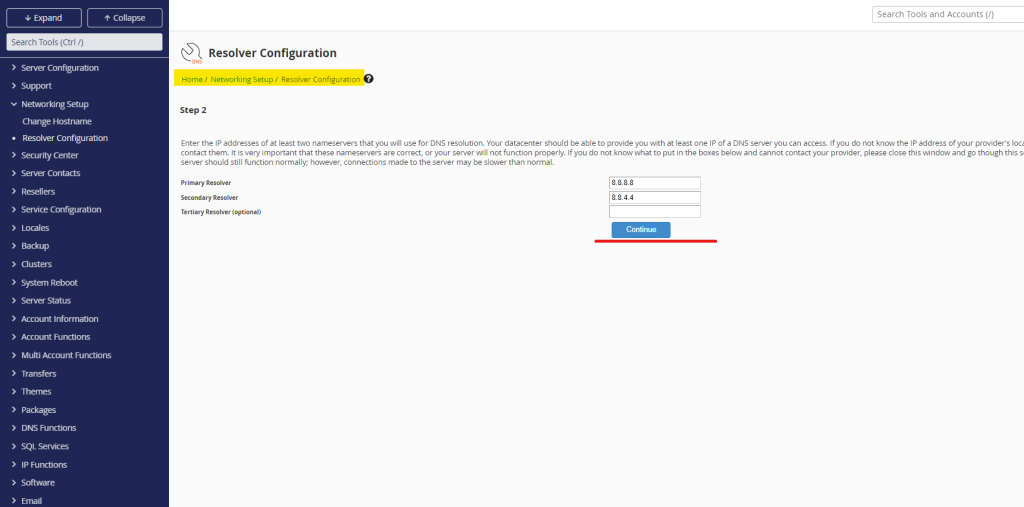
Task: Focus the Secondary Resolver input field
Action: (655, 198)
